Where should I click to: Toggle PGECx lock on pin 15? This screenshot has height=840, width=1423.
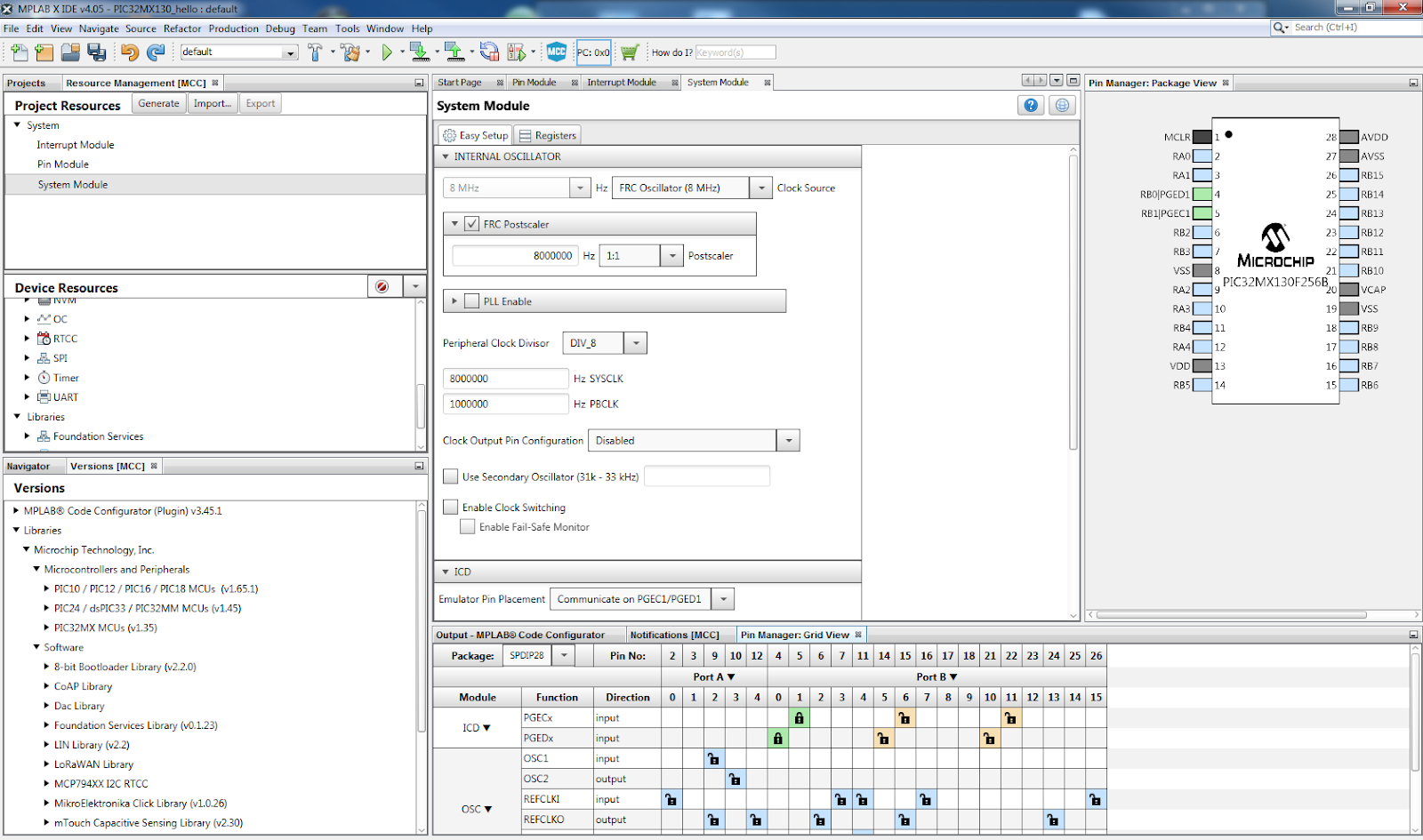tap(905, 718)
